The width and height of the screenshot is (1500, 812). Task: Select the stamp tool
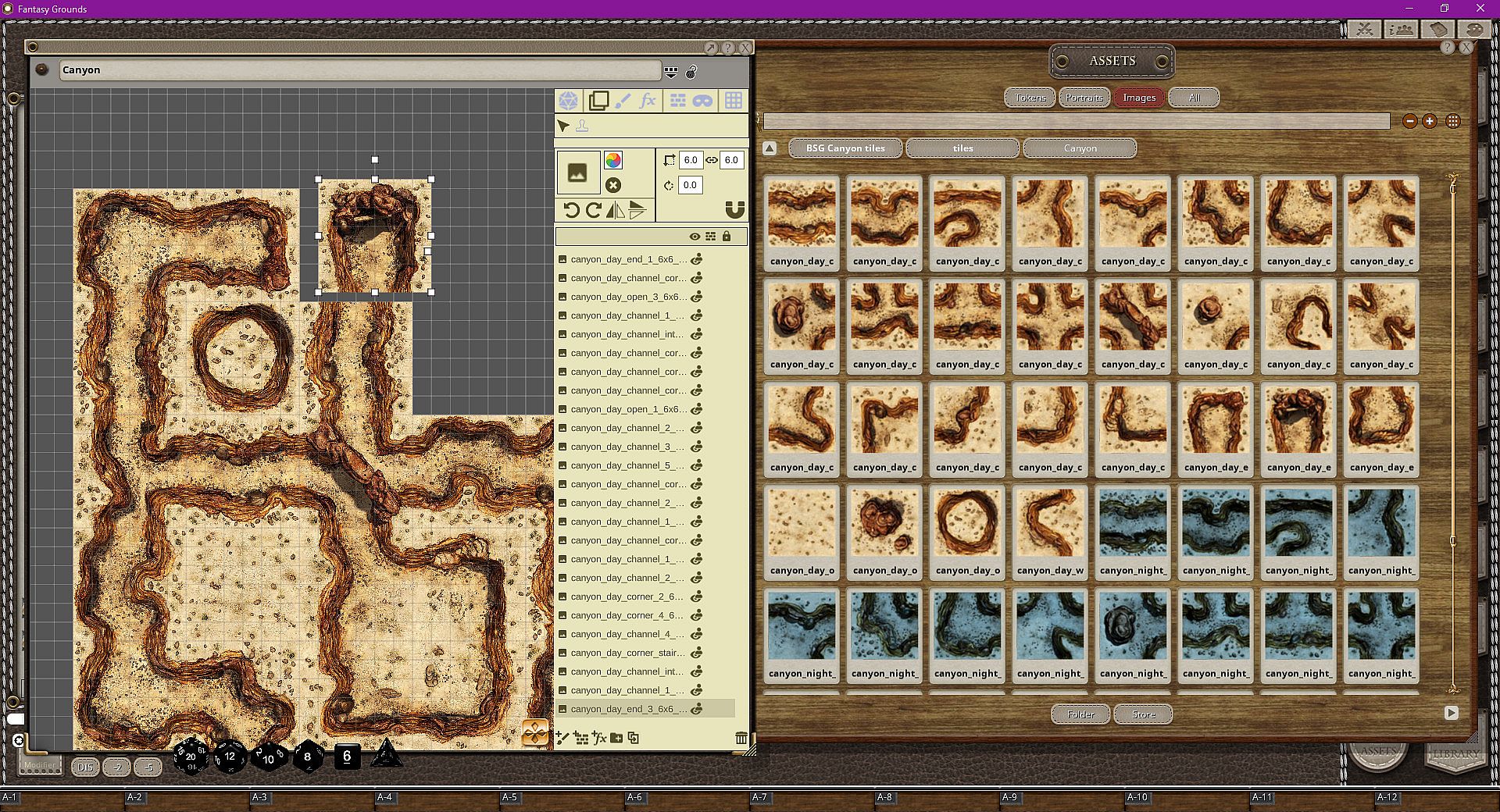pos(582,126)
